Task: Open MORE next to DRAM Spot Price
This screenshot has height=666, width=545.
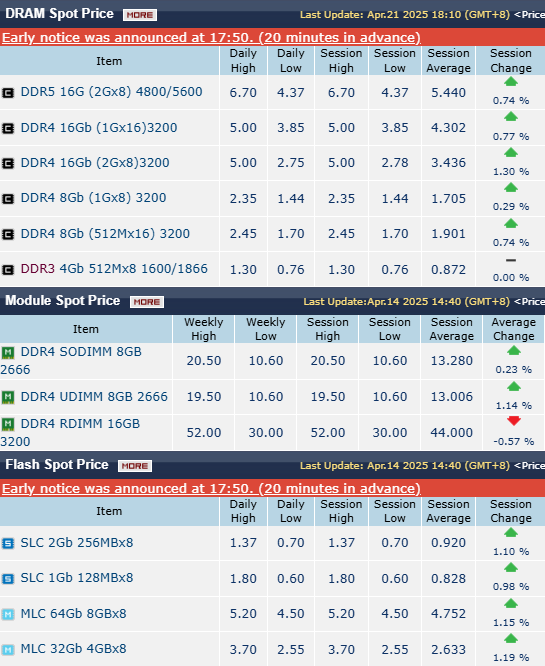Action: [x=140, y=15]
